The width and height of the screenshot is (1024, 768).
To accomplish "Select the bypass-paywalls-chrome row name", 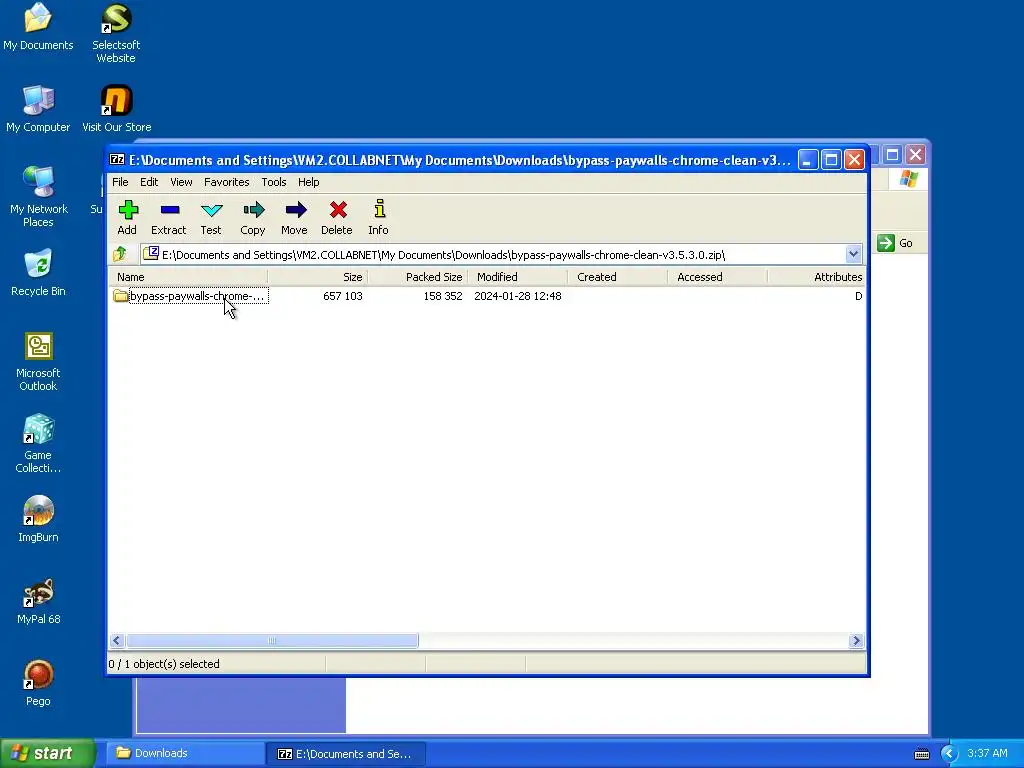I will click(x=197, y=296).
